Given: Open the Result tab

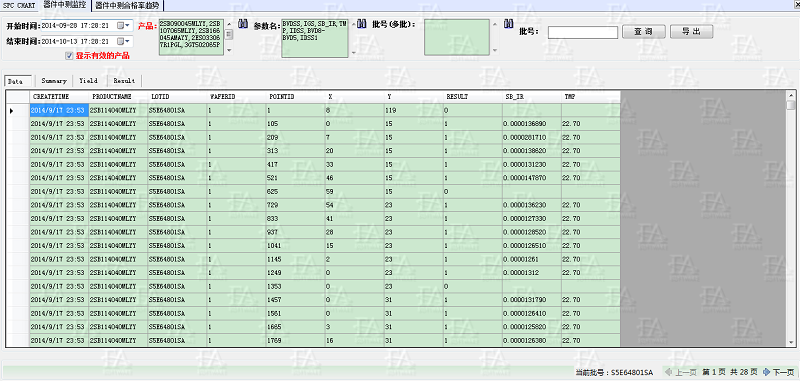Looking at the screenshot, I should pos(124,81).
